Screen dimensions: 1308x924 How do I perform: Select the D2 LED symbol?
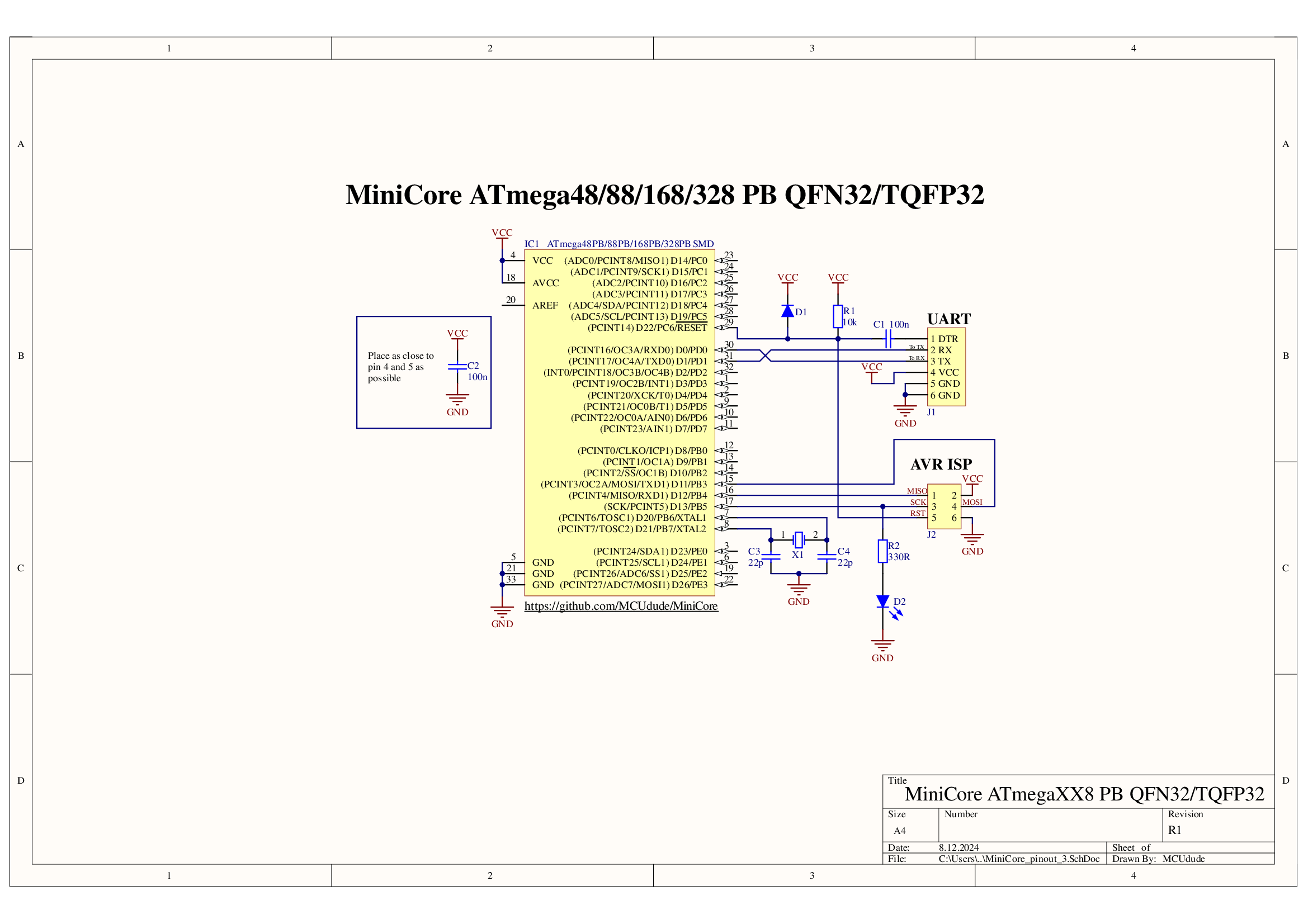[x=882, y=602]
